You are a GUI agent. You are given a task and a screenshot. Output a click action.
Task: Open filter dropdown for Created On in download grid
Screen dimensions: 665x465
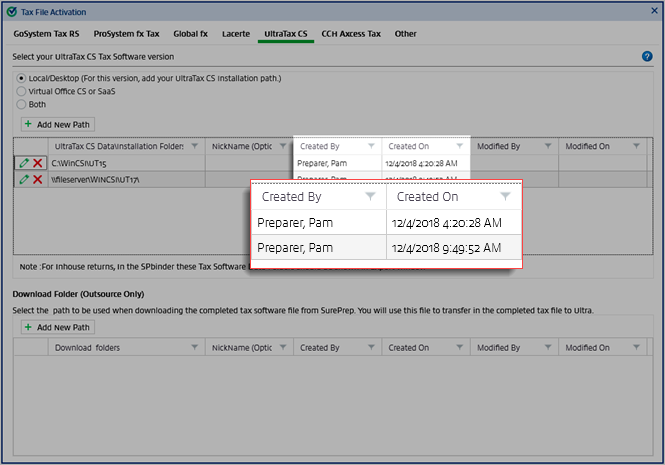pyautogui.click(x=459, y=348)
